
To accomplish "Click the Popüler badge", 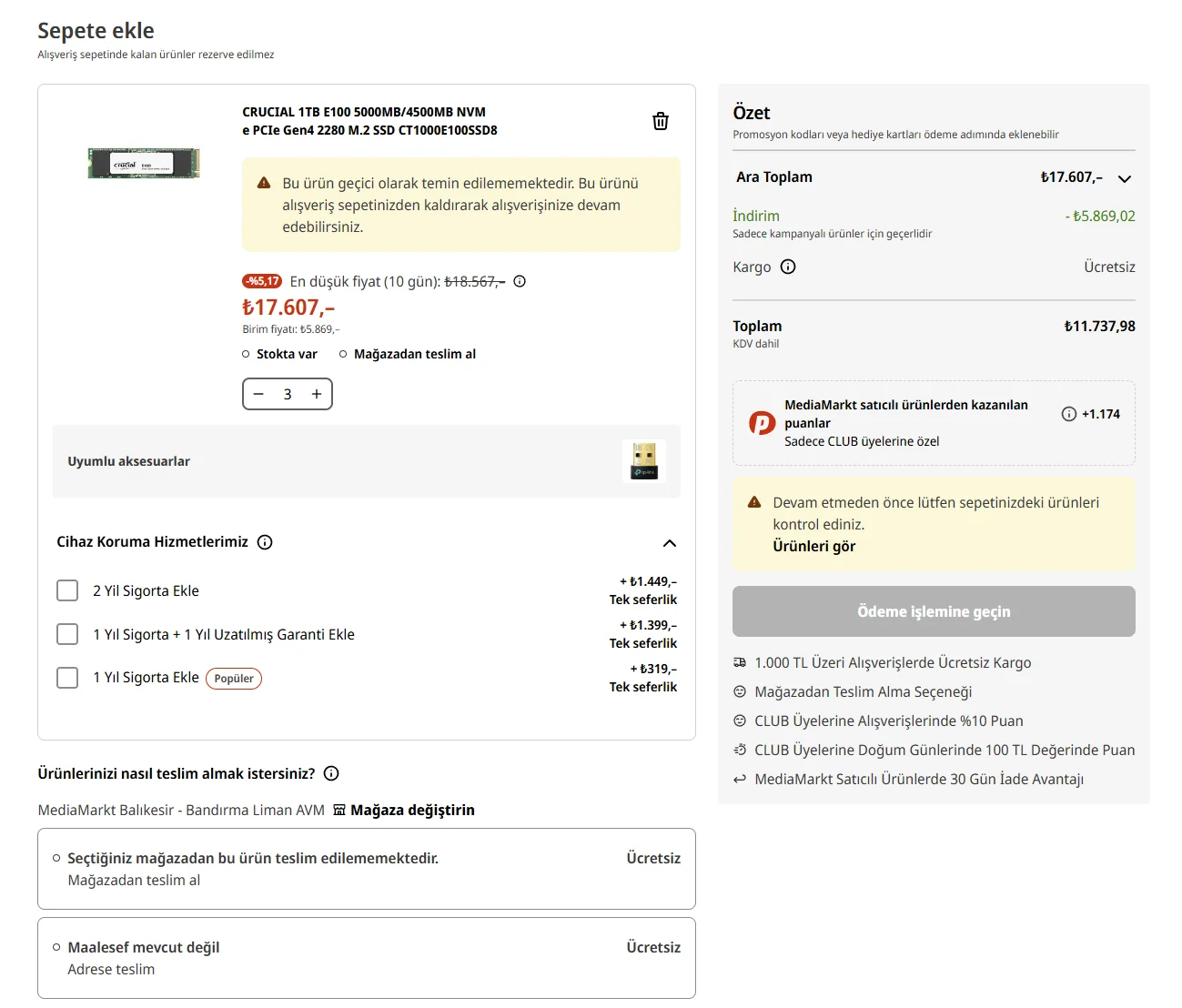I will click(x=234, y=679).
